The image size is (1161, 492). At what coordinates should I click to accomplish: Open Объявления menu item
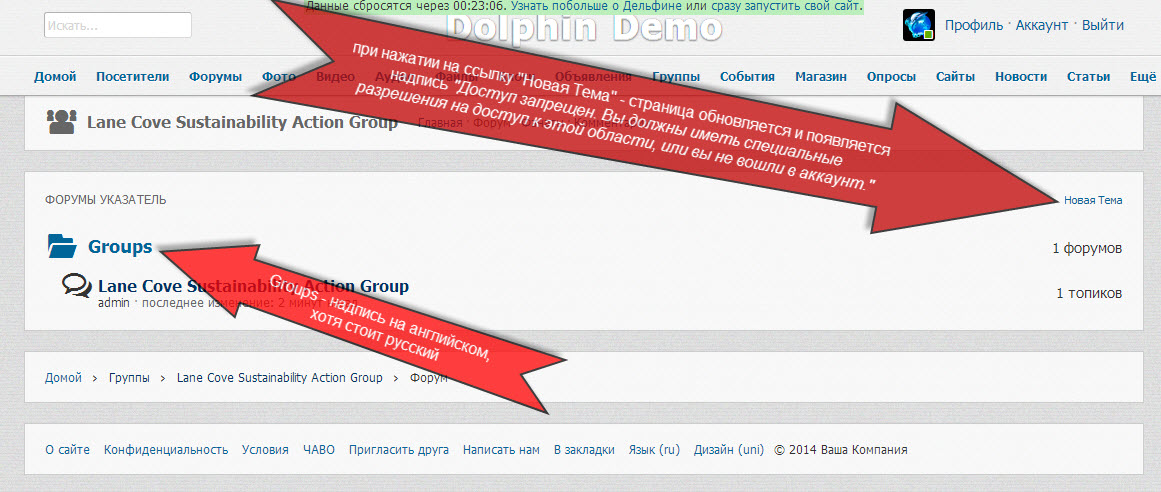click(593, 76)
